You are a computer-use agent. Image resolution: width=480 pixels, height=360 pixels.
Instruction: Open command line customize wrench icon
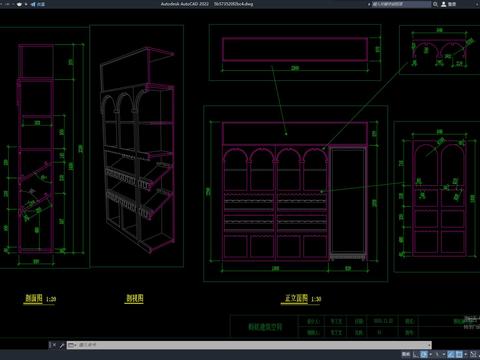pos(62,345)
